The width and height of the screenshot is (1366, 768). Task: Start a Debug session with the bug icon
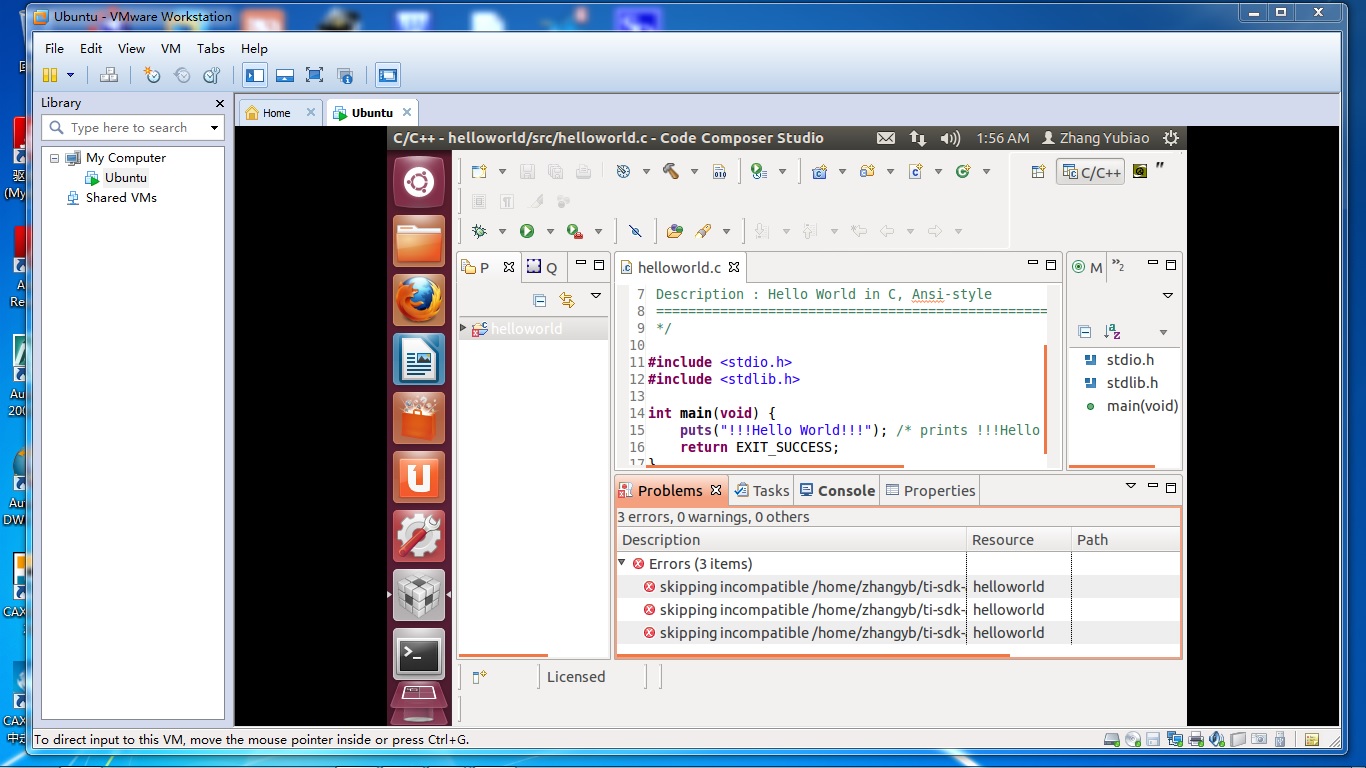(x=479, y=231)
